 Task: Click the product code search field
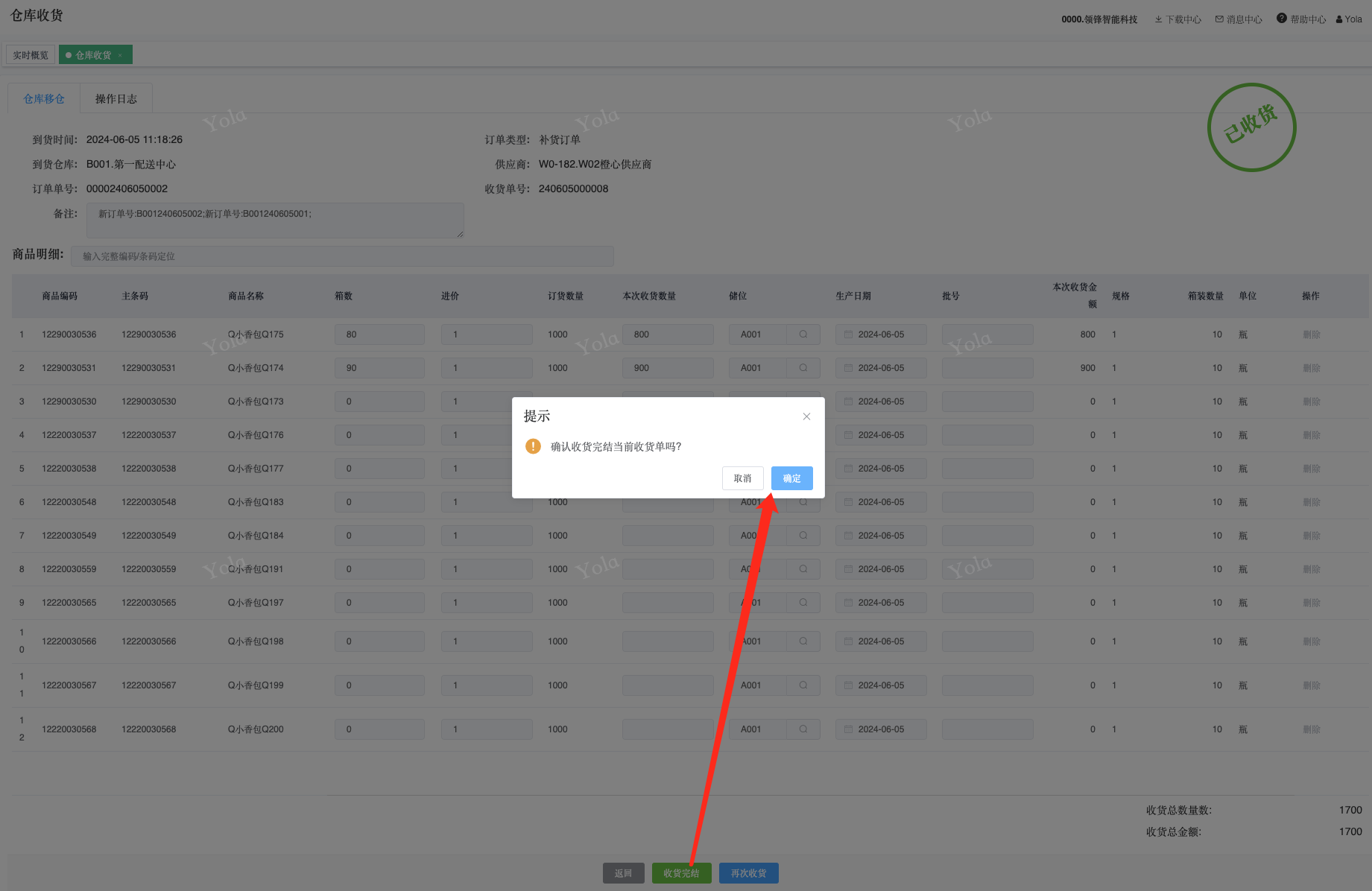pyautogui.click(x=342, y=256)
